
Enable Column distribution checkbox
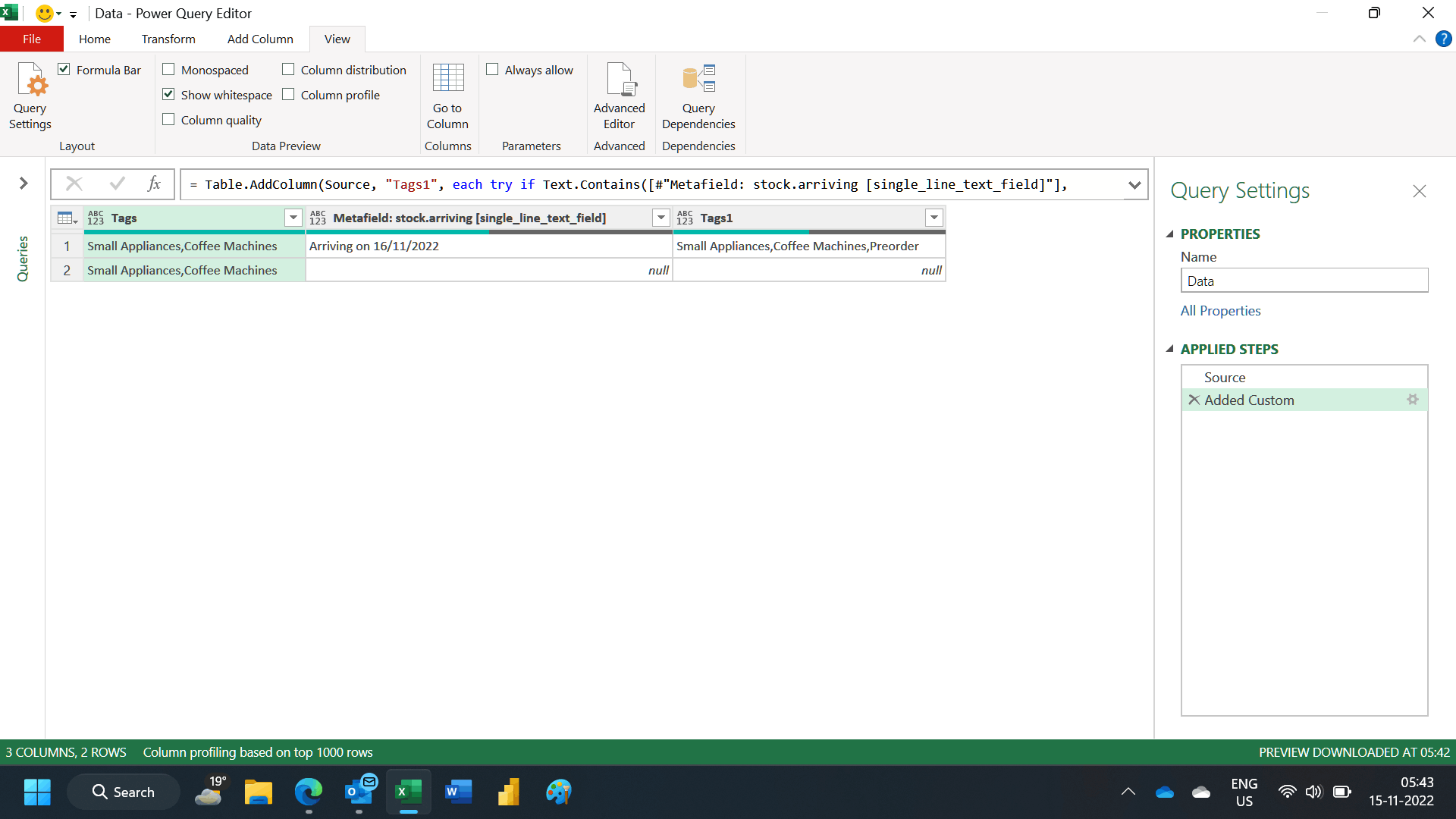[288, 69]
